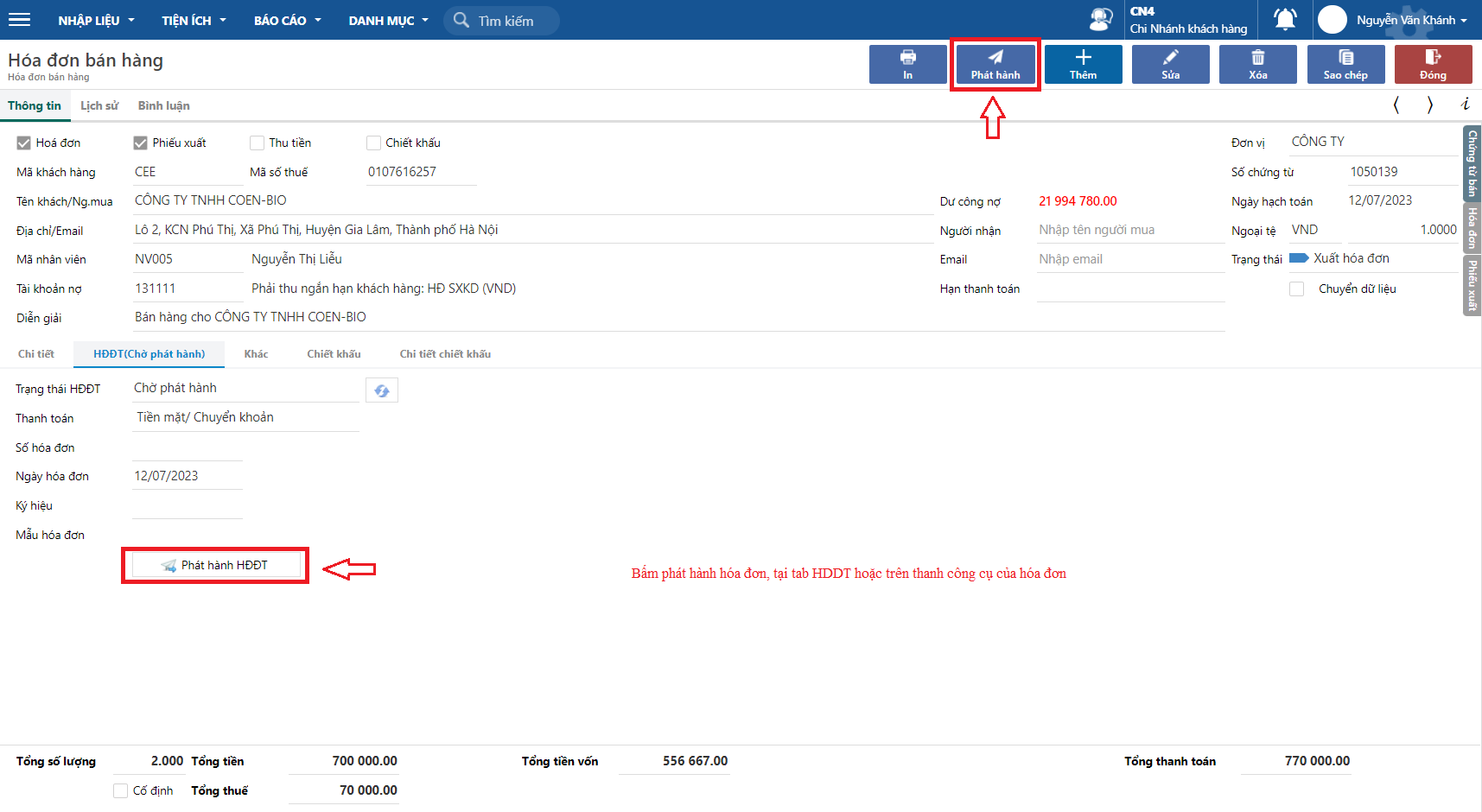Screen dimensions: 1482x812
Task: Click the Sửa pencil icon
Action: (1170, 58)
